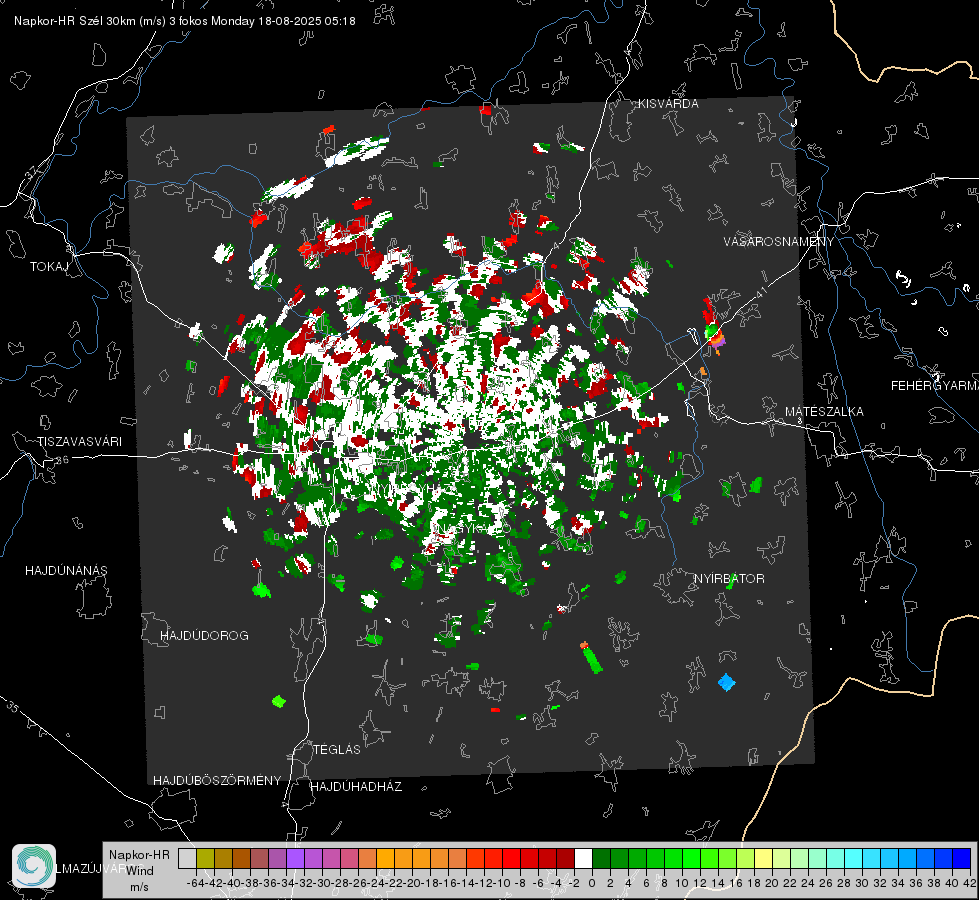Screen dimensions: 979x900
Task: Click the white swatch in the wind legend
Action: [583, 858]
